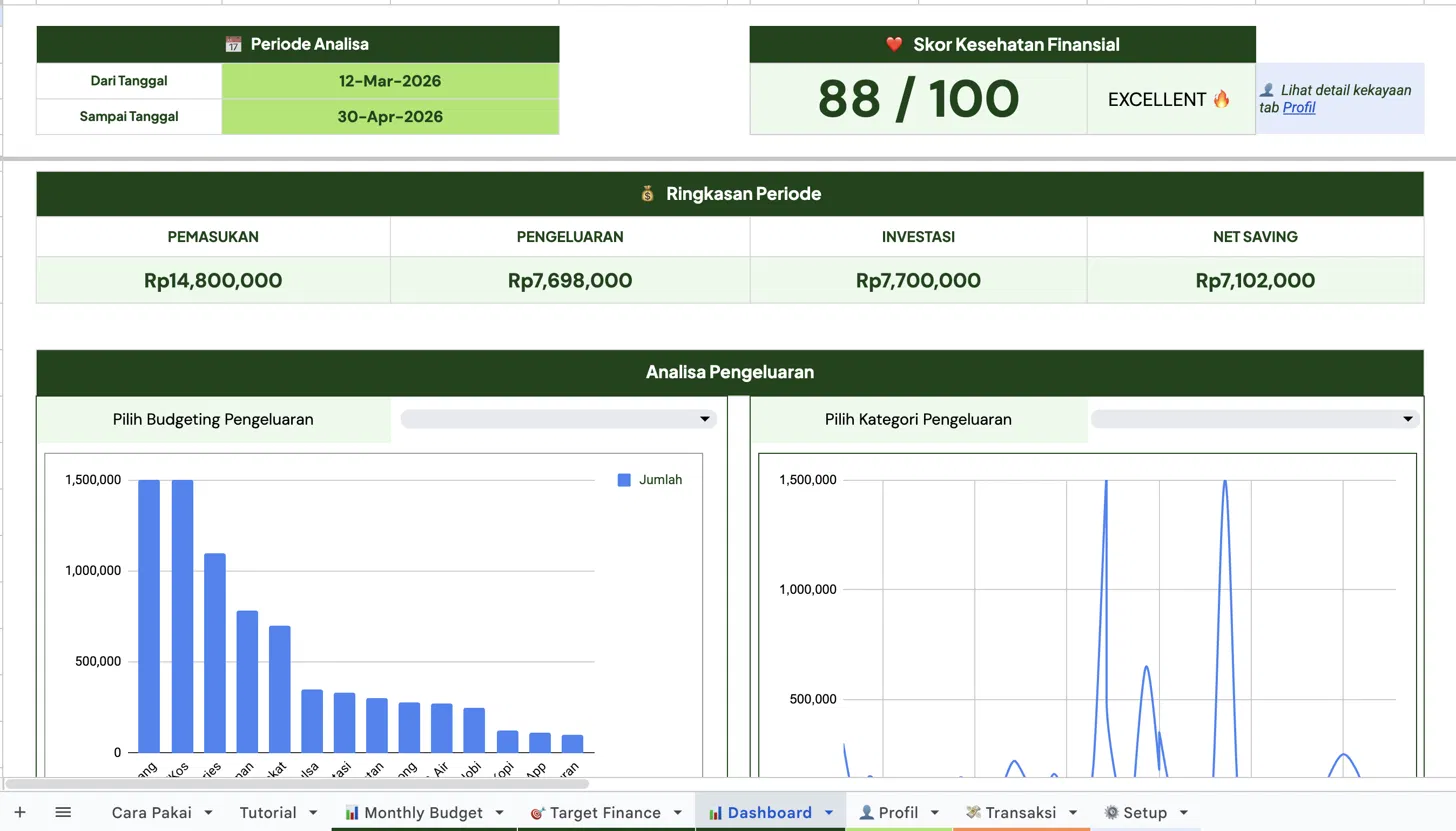Click the Analisa Pengeluaran header
The width and height of the screenshot is (1456, 831).
click(x=730, y=372)
